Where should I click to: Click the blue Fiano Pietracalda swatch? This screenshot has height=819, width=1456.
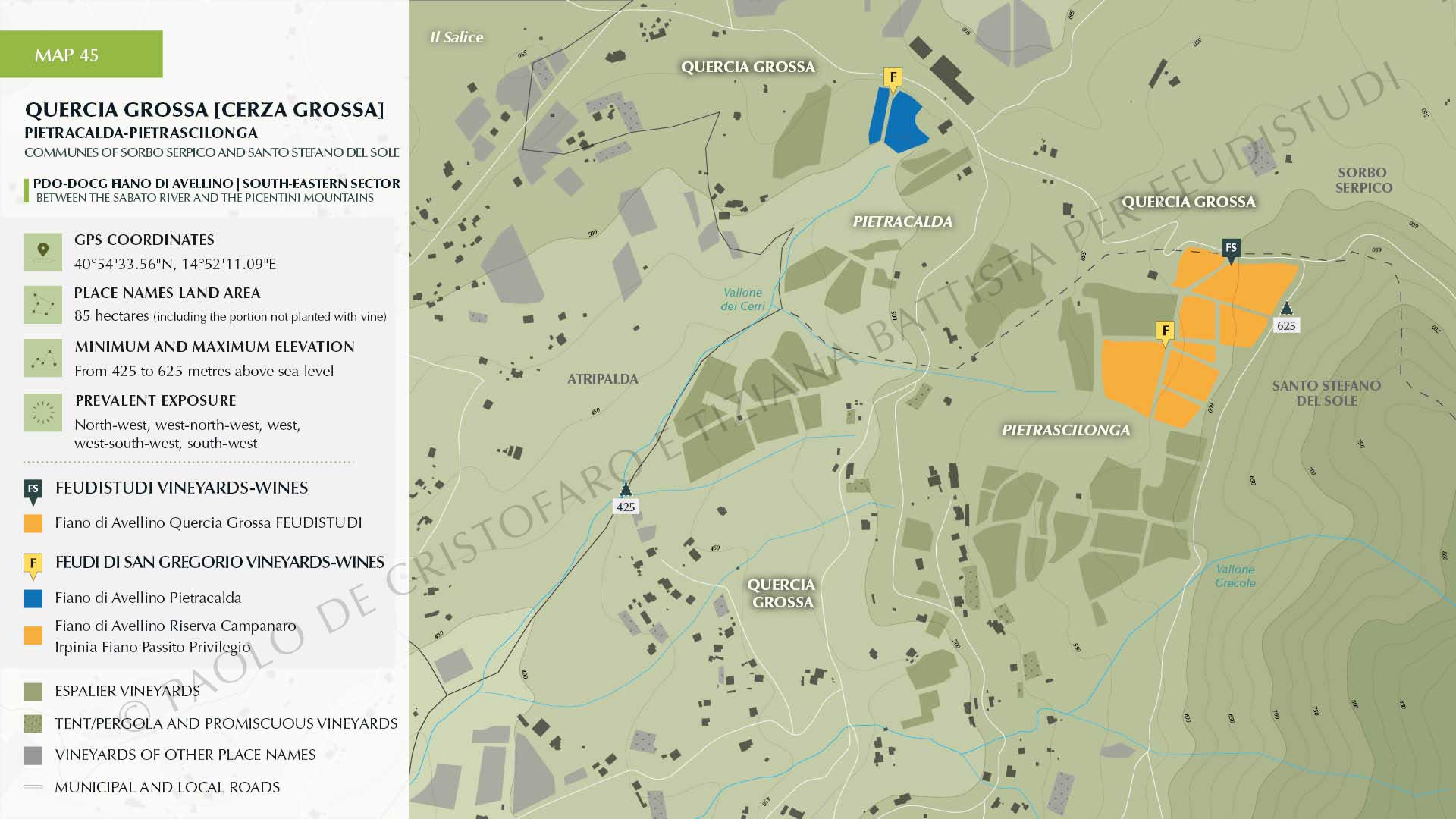pos(33,598)
